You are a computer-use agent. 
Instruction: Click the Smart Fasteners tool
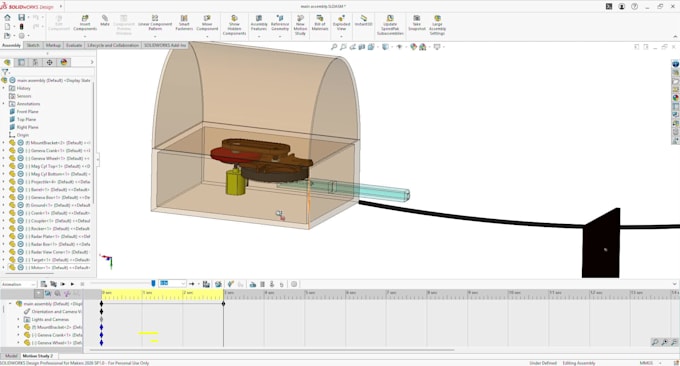pyautogui.click(x=184, y=23)
